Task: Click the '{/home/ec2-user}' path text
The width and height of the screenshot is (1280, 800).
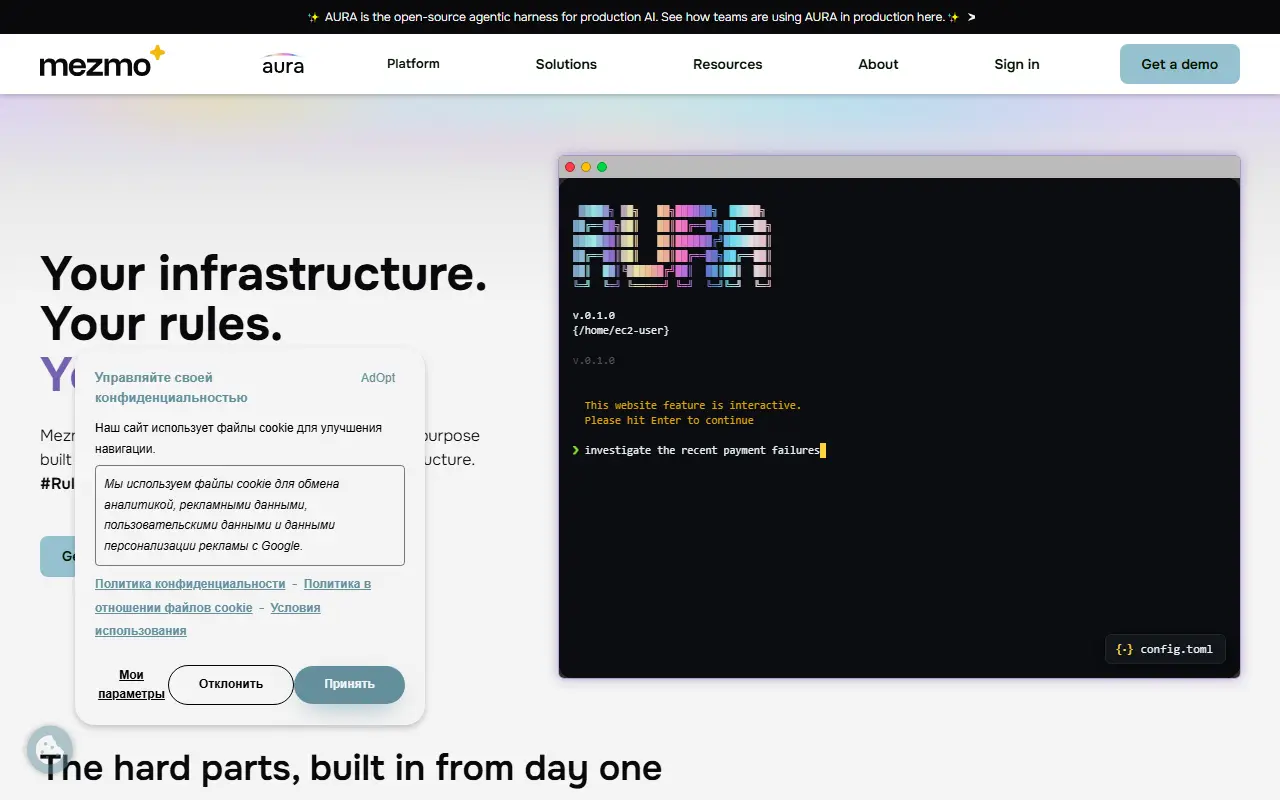Action: pyautogui.click(x=621, y=331)
